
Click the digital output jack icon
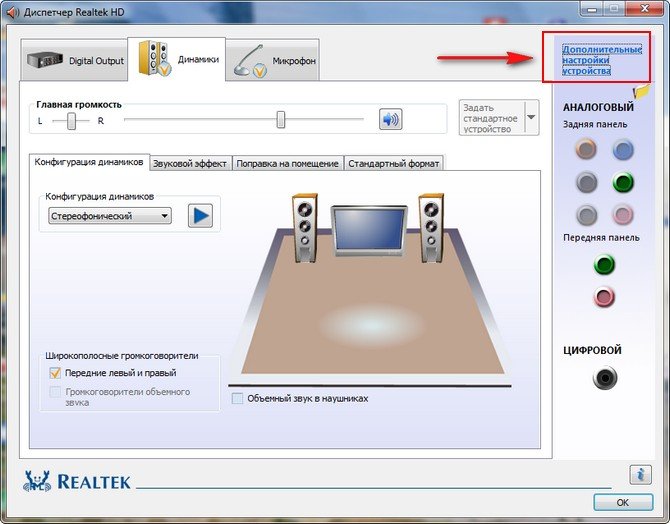[x=605, y=378]
